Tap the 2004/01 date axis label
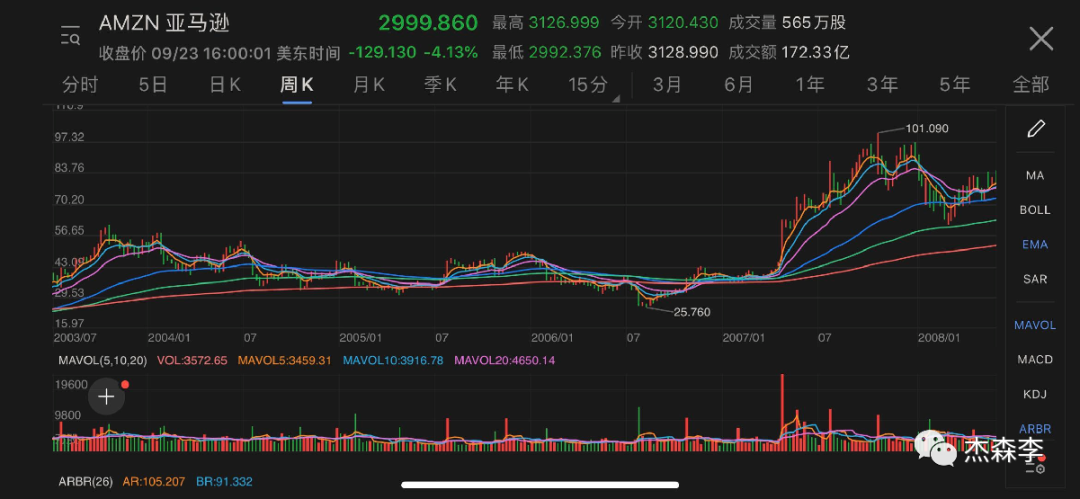This screenshot has width=1080, height=499. (x=169, y=338)
